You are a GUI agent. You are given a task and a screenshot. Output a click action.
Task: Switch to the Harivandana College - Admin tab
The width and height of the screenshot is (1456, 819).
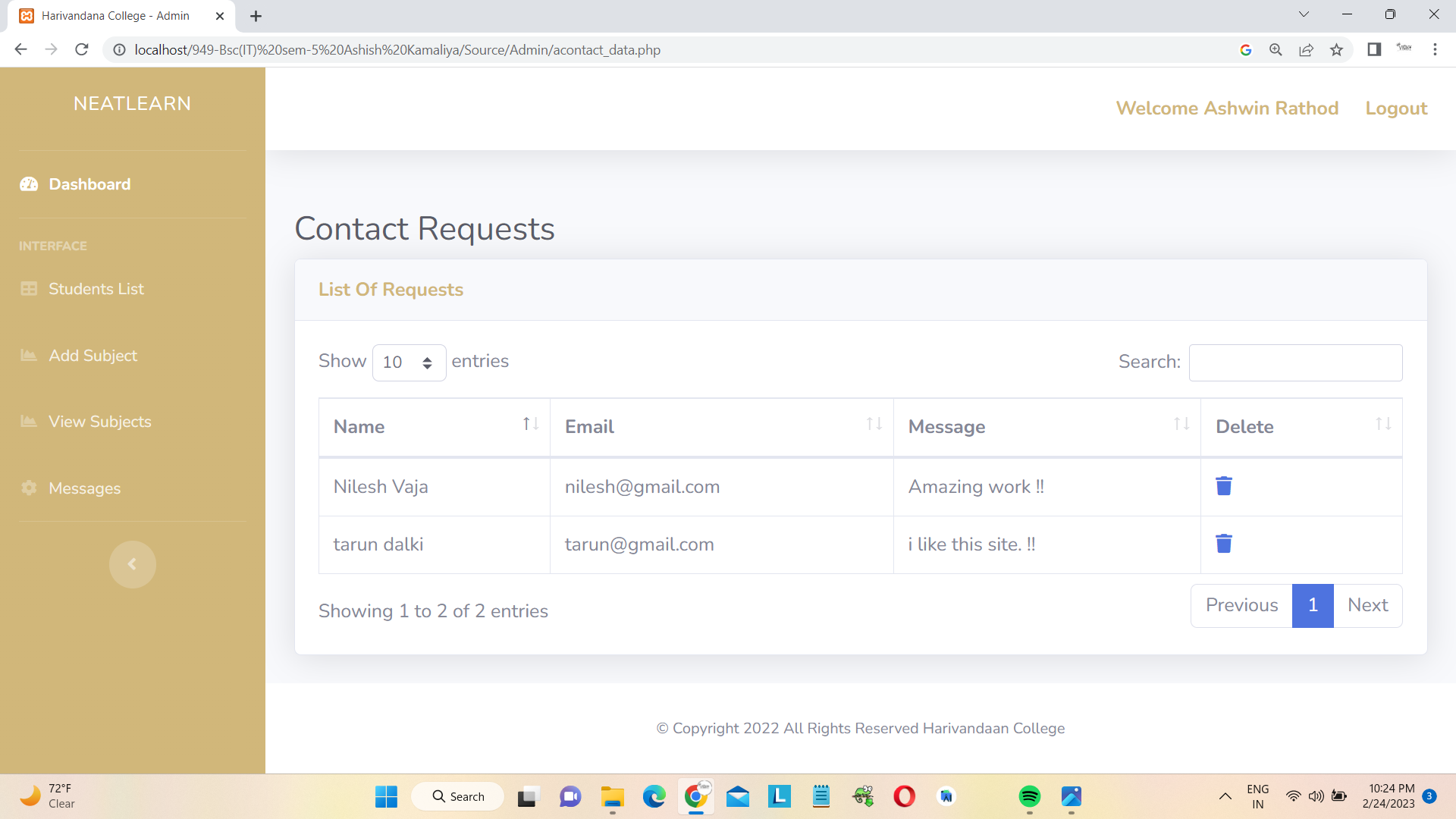pos(114,15)
